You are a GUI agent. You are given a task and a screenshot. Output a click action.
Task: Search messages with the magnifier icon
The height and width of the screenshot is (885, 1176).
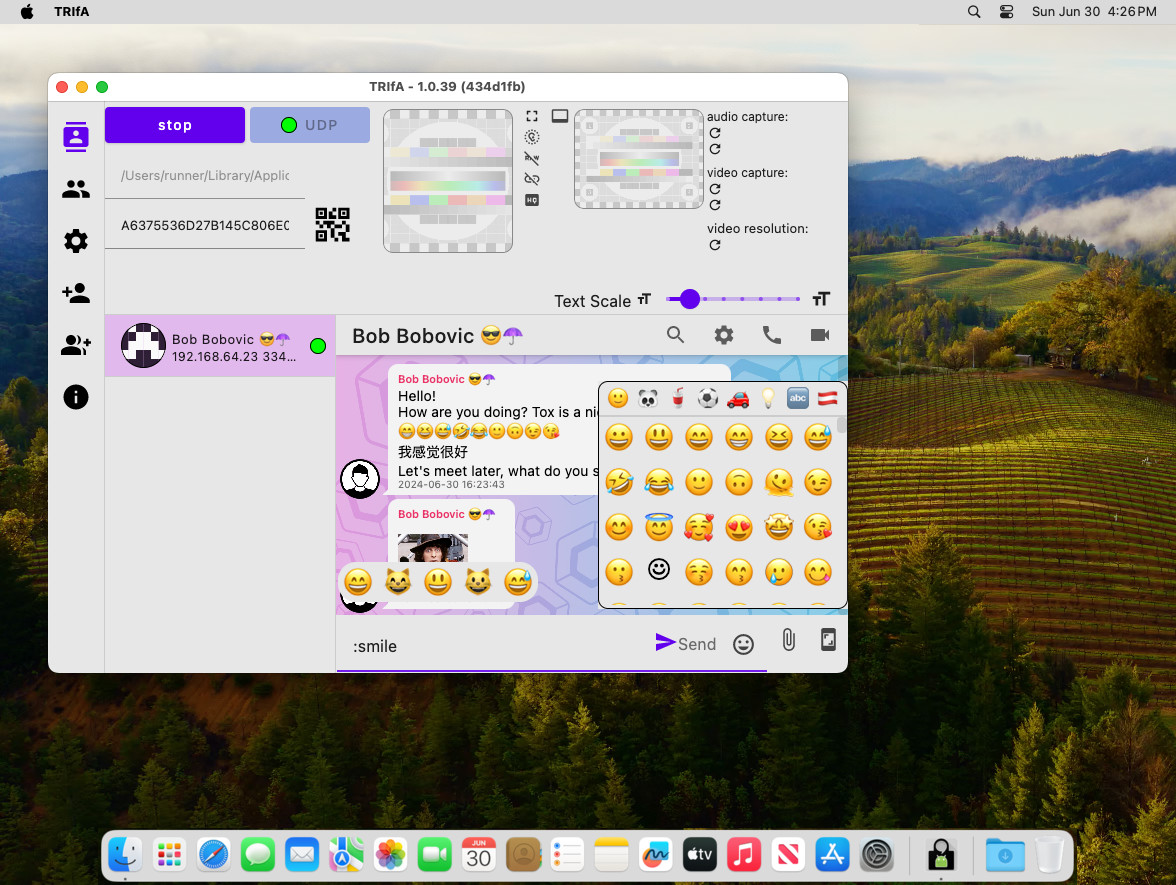(x=676, y=335)
